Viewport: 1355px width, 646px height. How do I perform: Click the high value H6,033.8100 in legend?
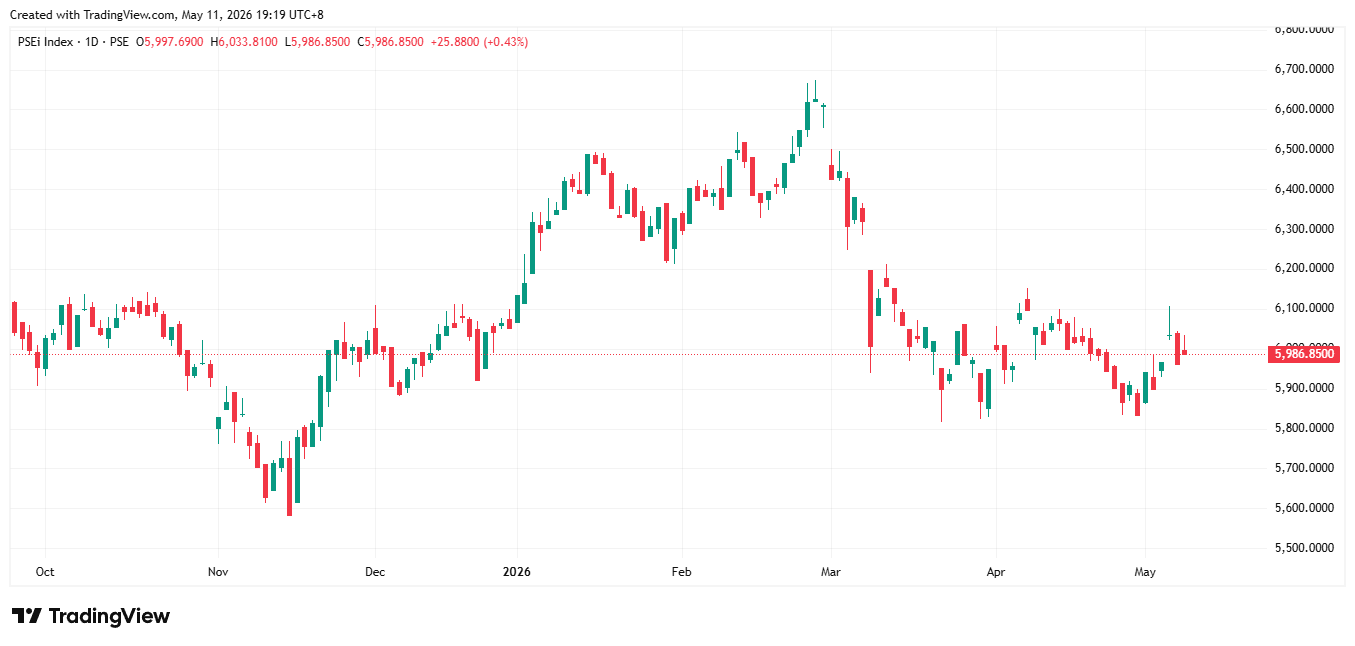(x=244, y=42)
